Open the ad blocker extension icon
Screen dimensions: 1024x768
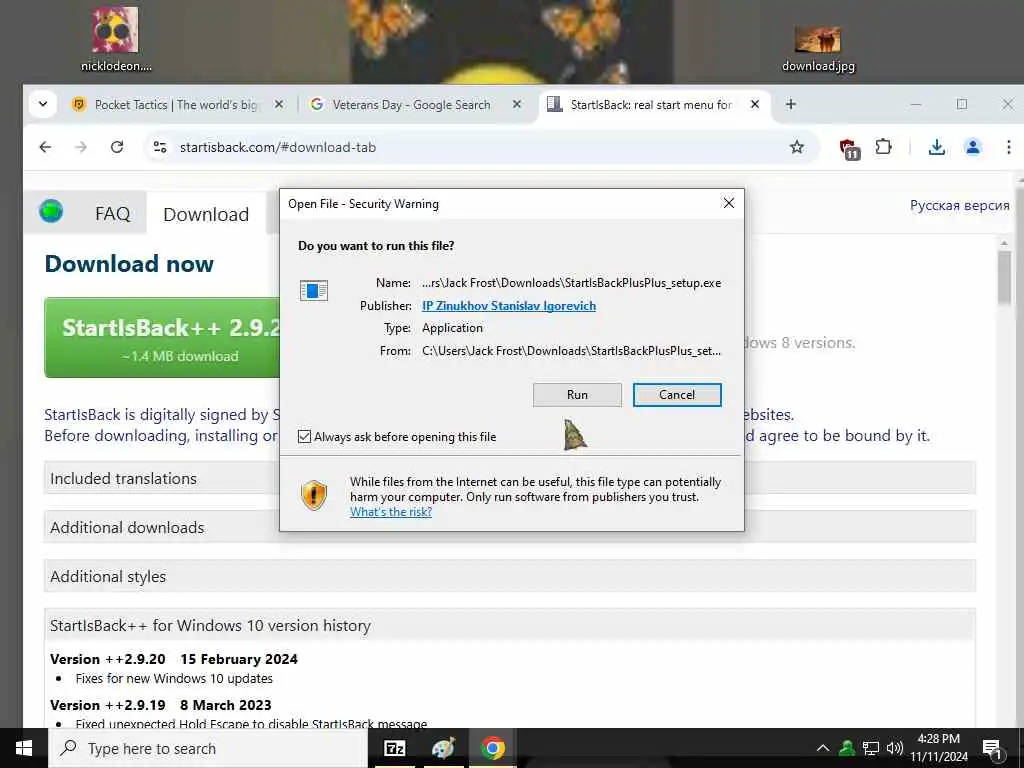tap(849, 148)
